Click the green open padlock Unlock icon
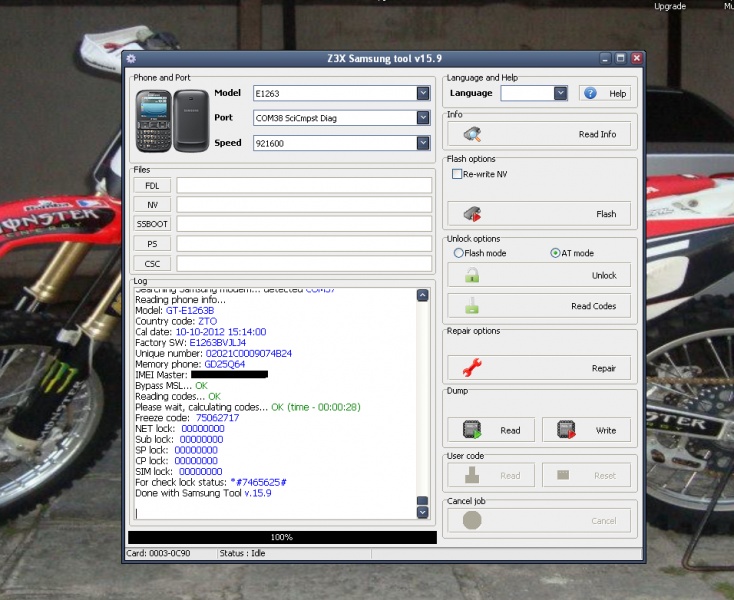This screenshot has width=734, height=600. [472, 275]
